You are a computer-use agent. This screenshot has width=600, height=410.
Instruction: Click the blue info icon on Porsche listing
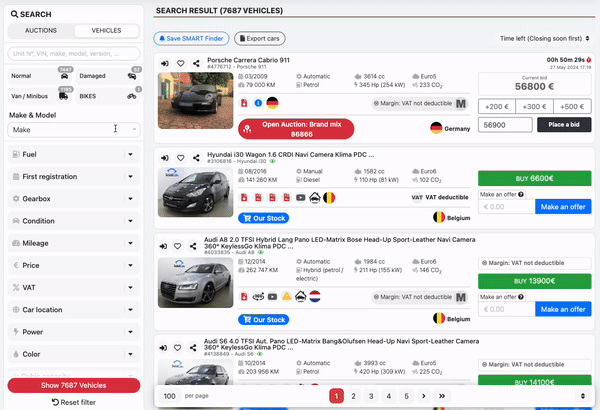258,103
